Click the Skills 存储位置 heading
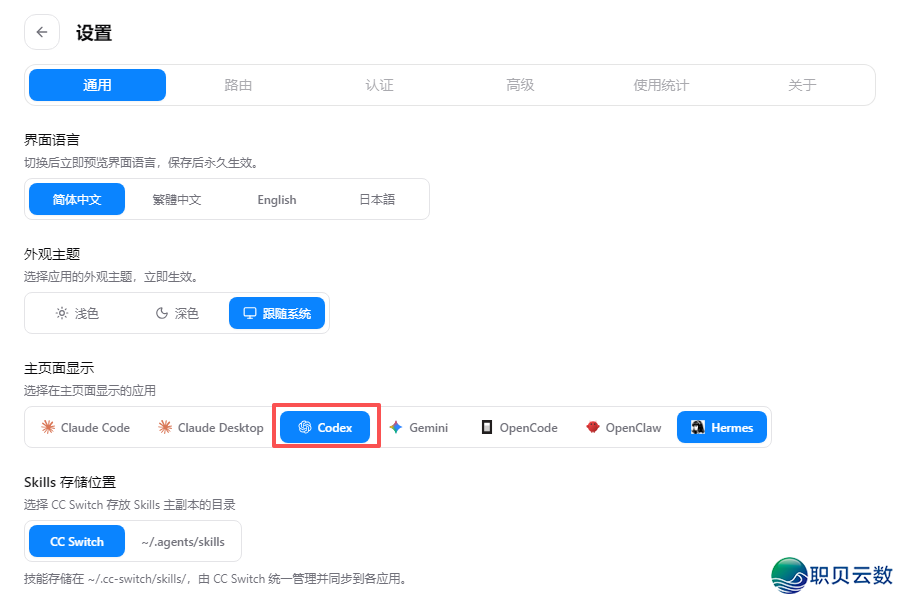 (x=70, y=482)
